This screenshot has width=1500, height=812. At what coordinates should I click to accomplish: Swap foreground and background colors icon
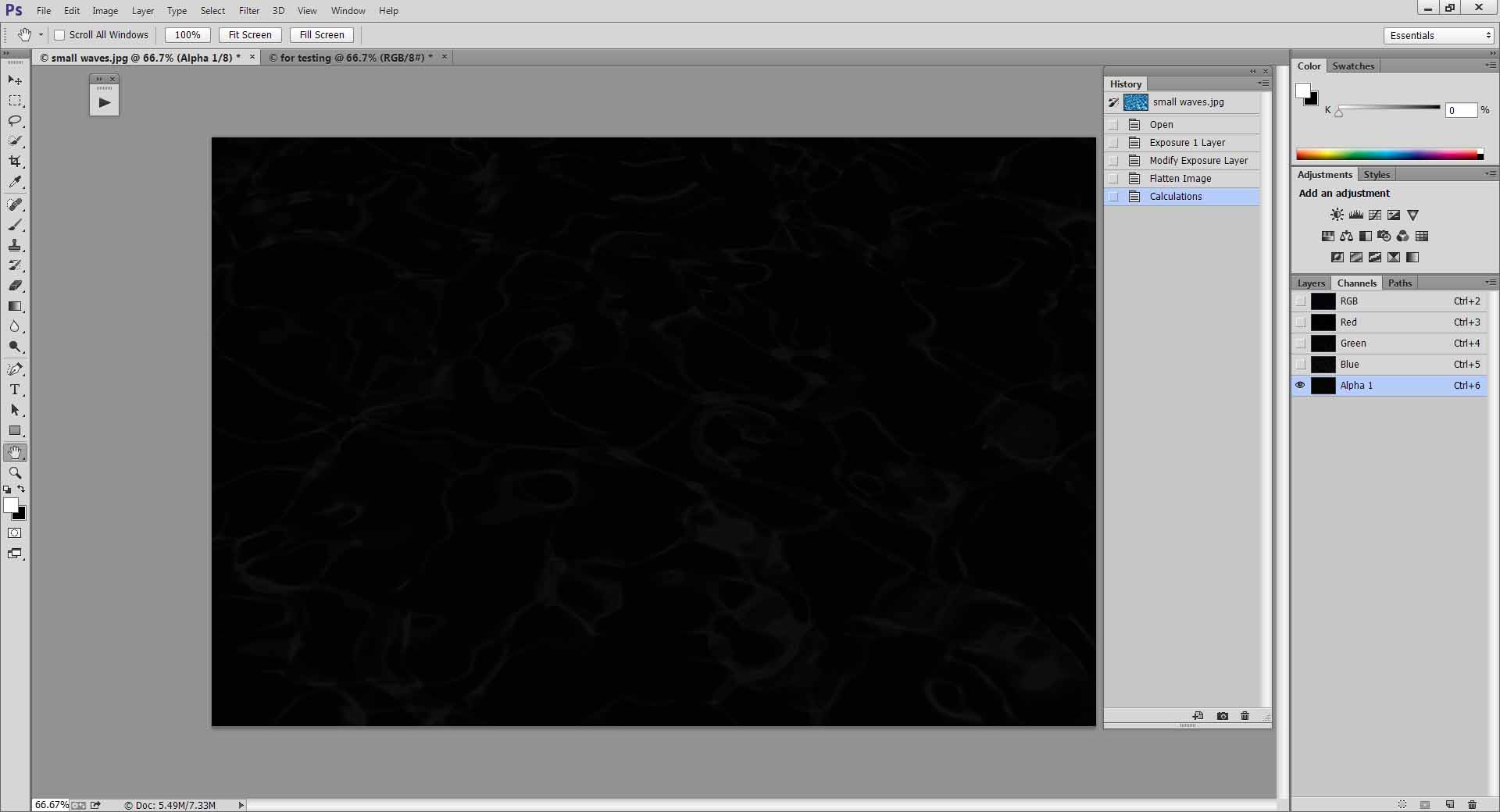tap(22, 490)
